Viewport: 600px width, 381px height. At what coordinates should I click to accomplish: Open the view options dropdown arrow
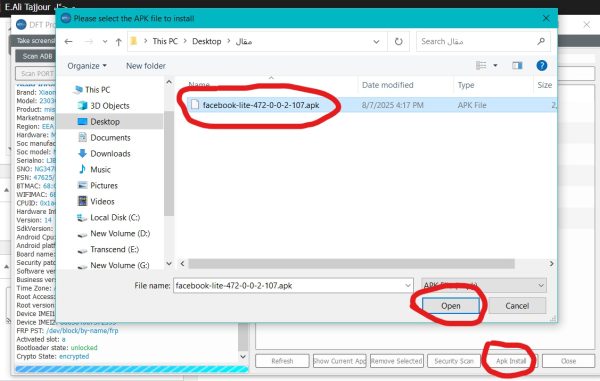[495, 65]
